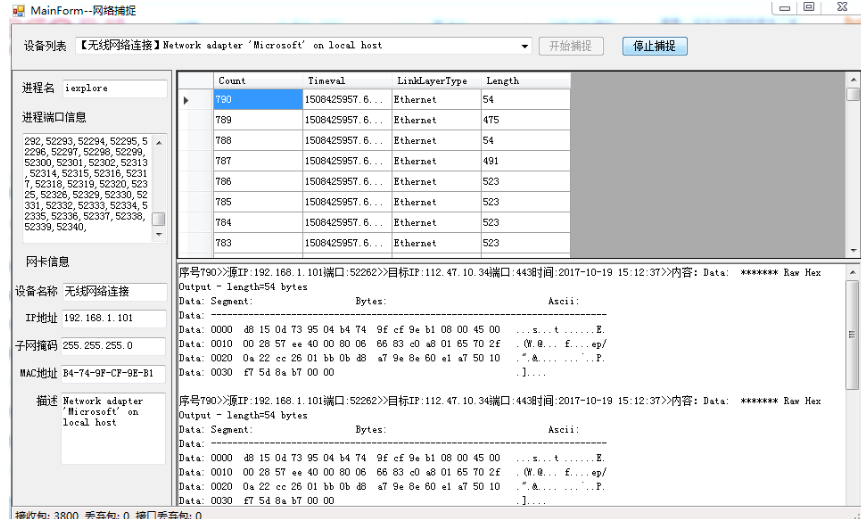Viewport: 861px width, 519px height.
Task: Click the MainForm window application icon
Action: pos(19,10)
